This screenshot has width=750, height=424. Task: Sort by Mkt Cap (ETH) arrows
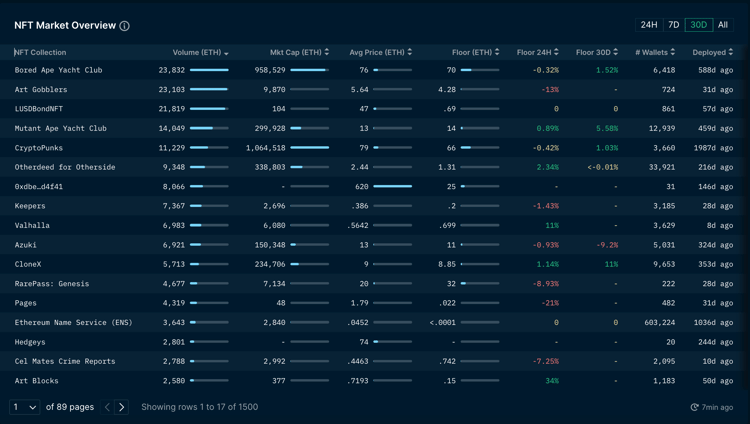click(327, 52)
